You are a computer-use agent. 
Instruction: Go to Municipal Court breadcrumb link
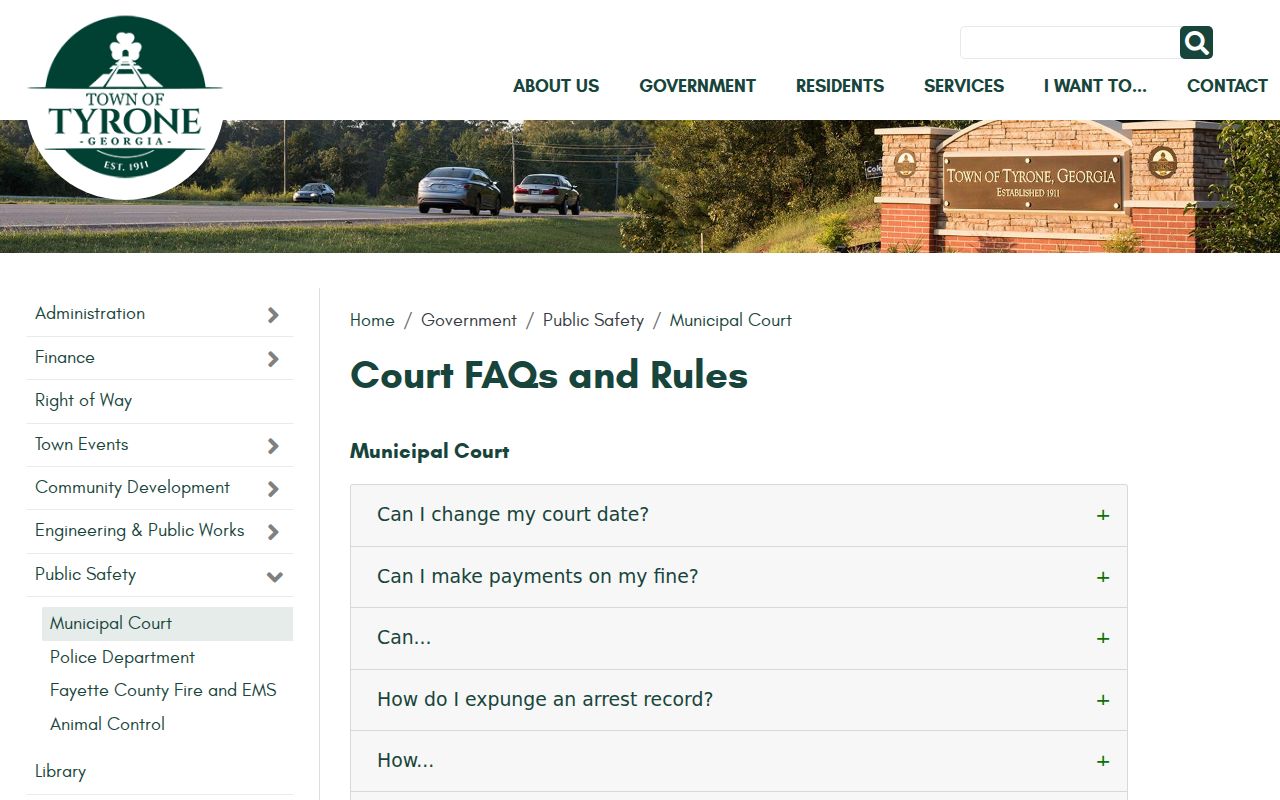tap(731, 320)
